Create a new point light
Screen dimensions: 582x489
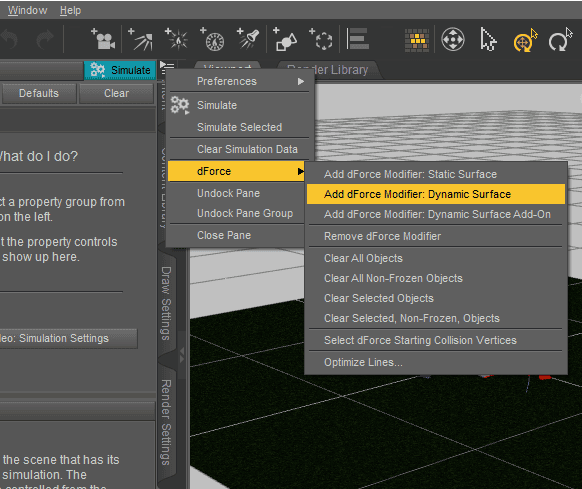[x=177, y=39]
